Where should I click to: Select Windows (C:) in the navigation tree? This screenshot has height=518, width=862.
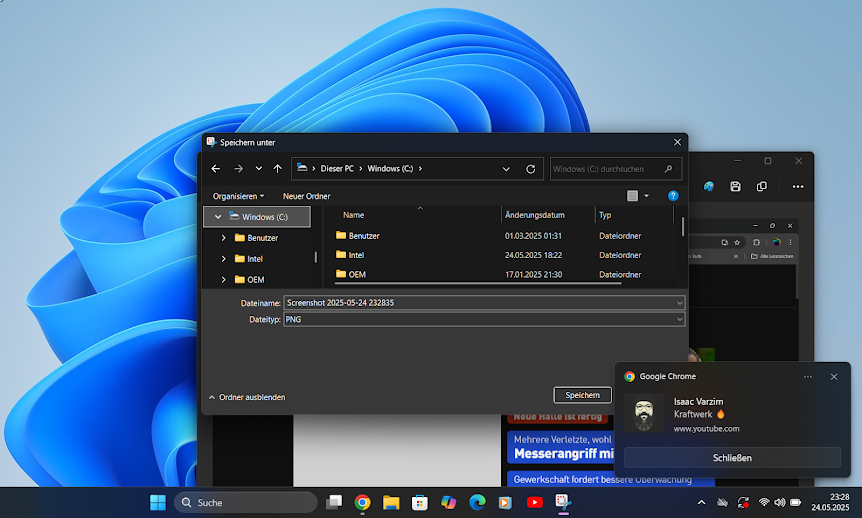point(257,217)
